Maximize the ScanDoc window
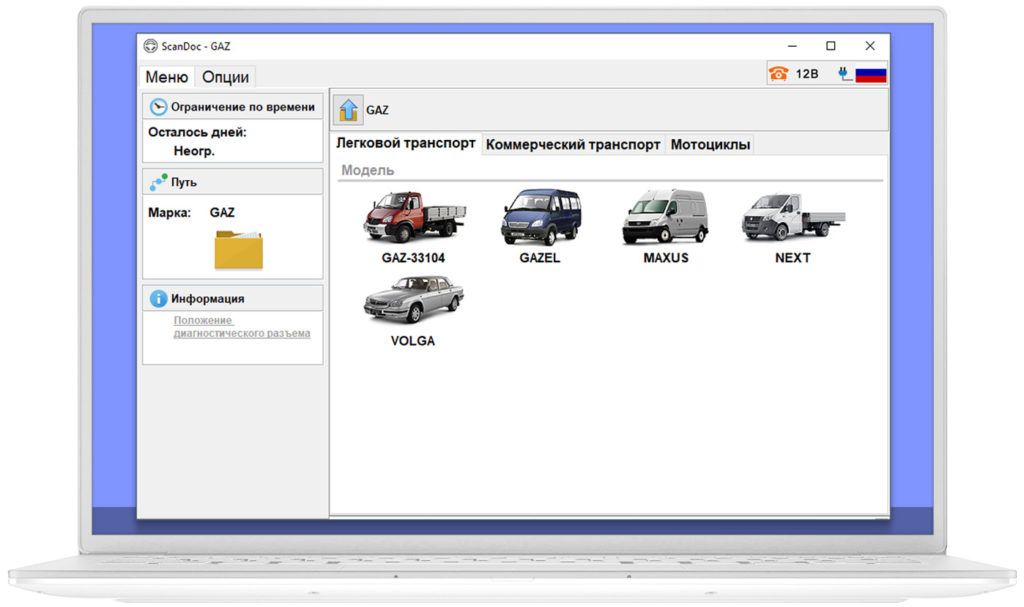This screenshot has height=607, width=1024. pyautogui.click(x=831, y=46)
